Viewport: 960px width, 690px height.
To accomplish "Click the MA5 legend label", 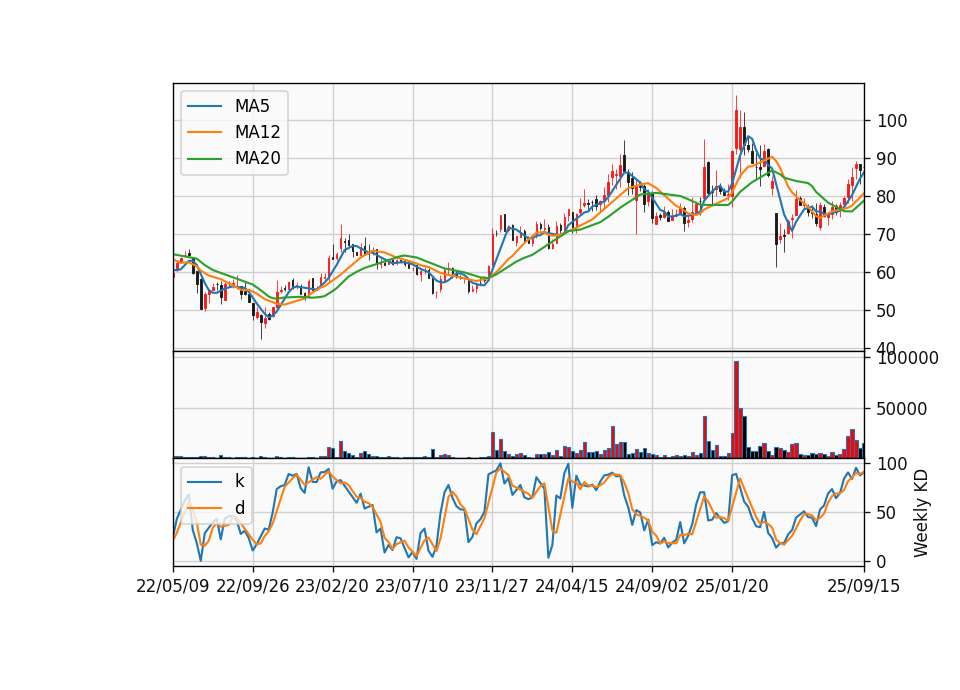I will tap(252, 106).
